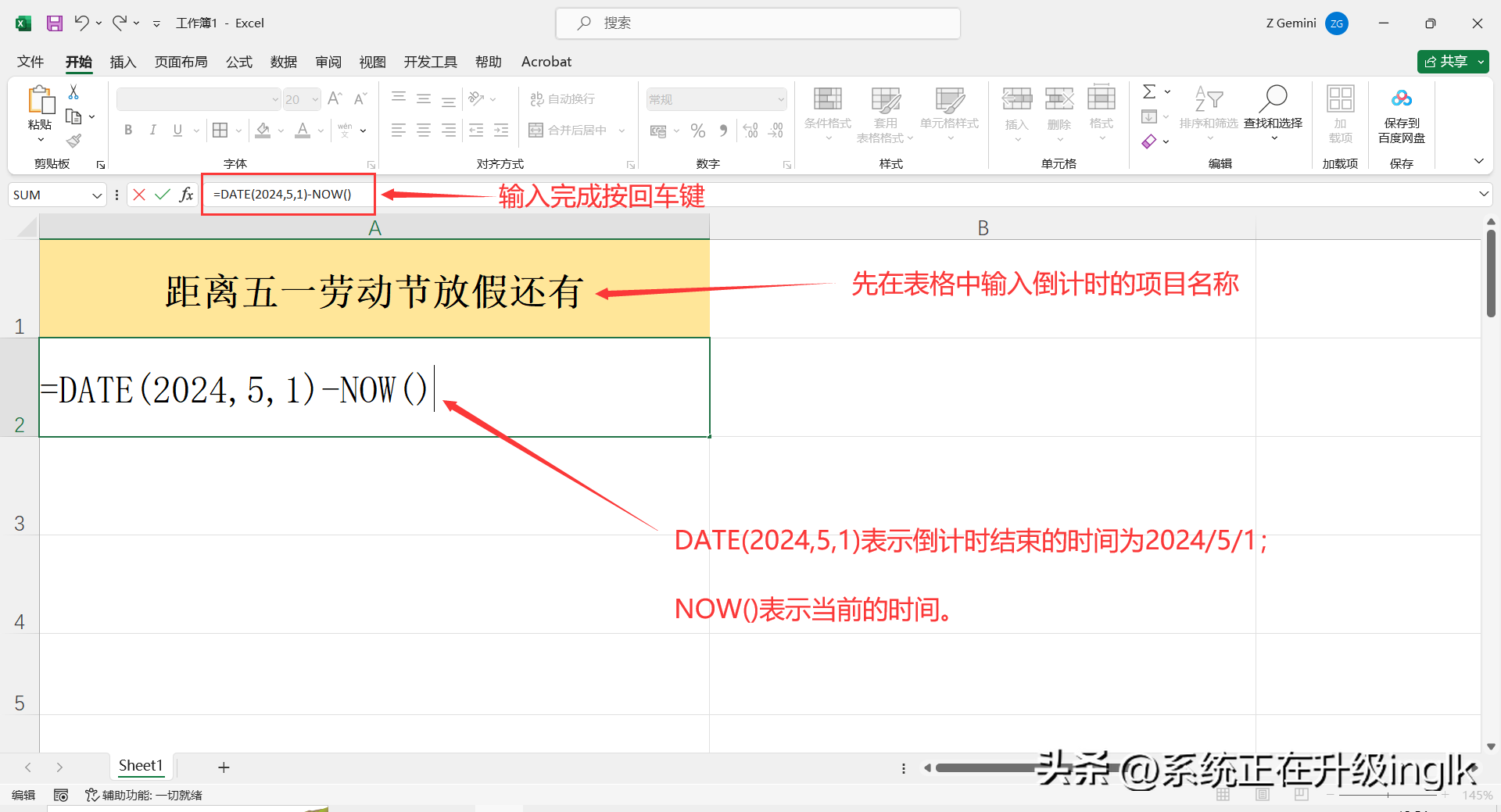Click the Percent Style icon
This screenshot has width=1501, height=812.
698,131
